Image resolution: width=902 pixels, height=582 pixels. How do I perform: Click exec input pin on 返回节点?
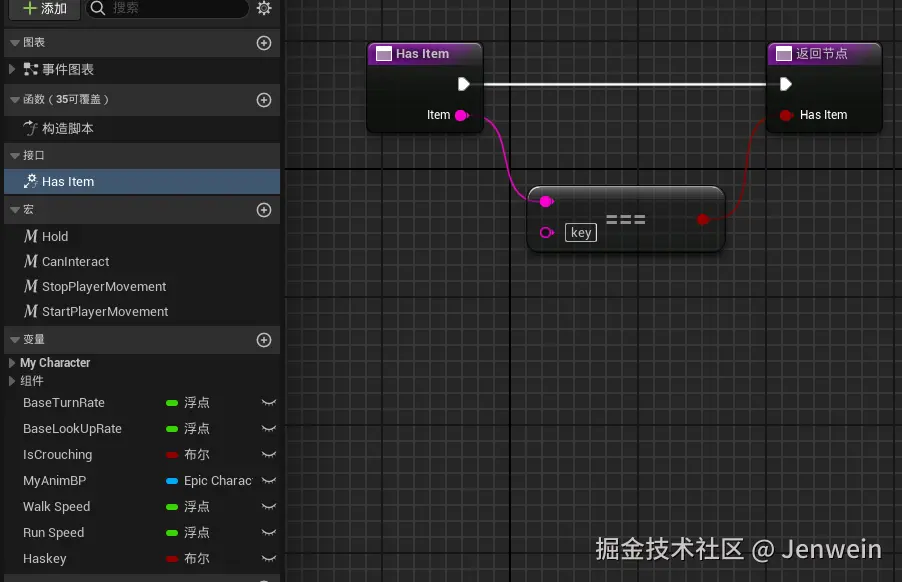click(786, 85)
